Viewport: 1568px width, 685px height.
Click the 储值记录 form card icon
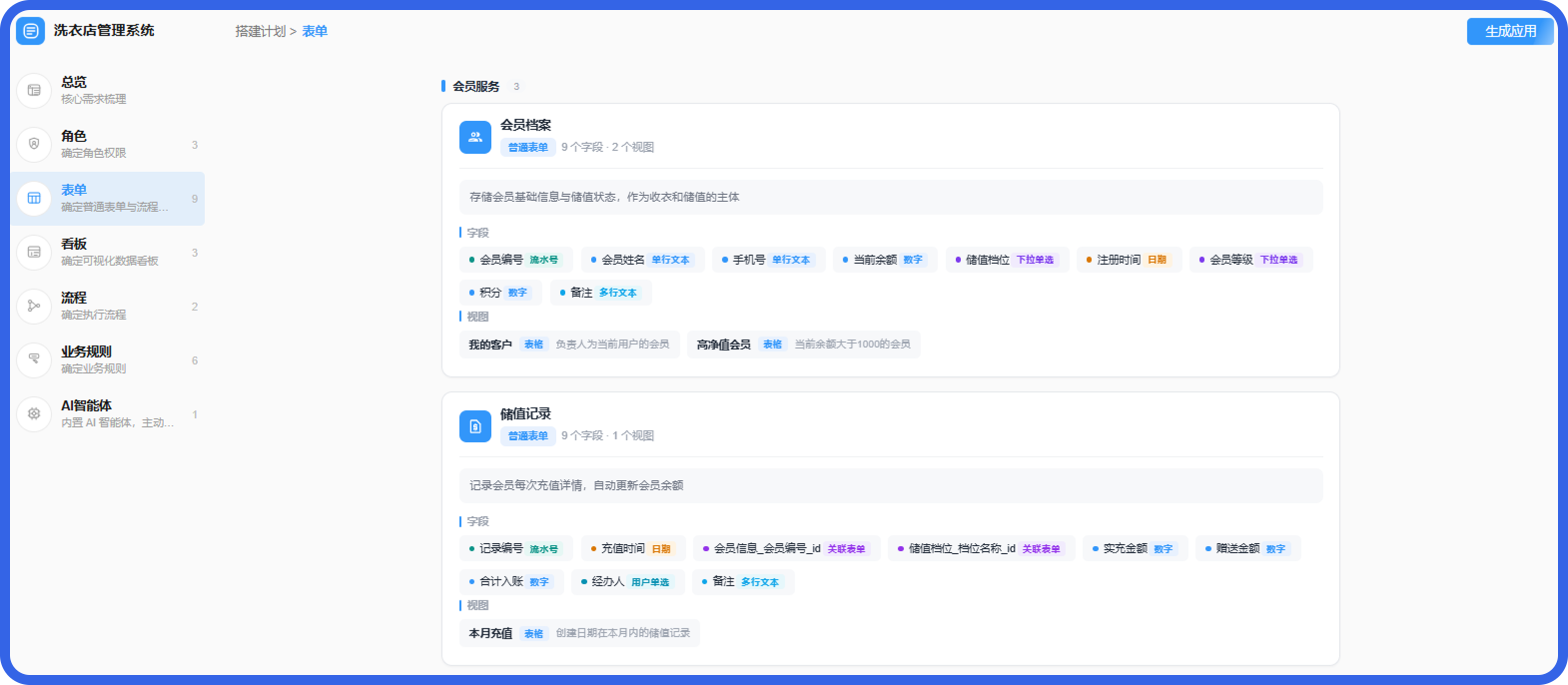tap(475, 426)
